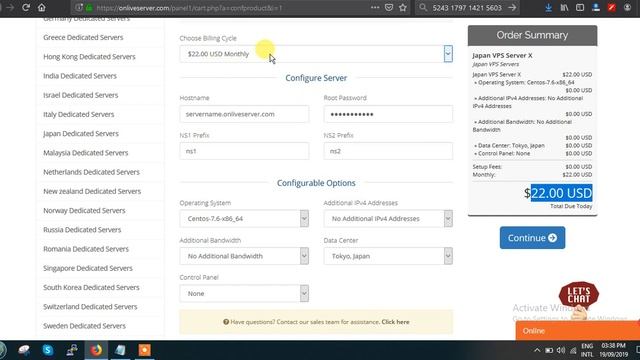Open Choose Billing Cycle dropdown
The width and height of the screenshot is (640, 360).
316,54
